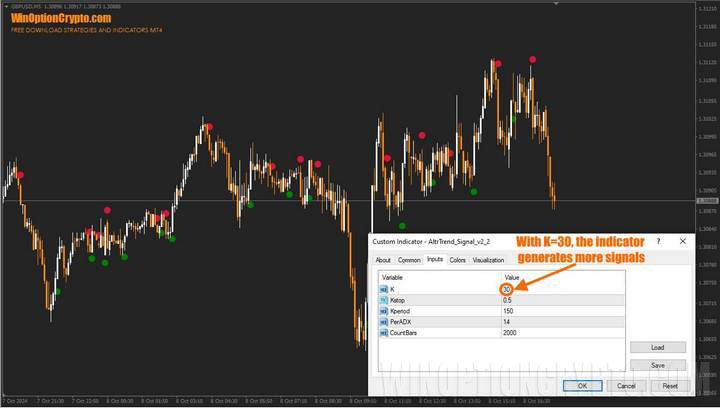Open the Common tab
This screenshot has height=408, width=720.
[x=409, y=260]
